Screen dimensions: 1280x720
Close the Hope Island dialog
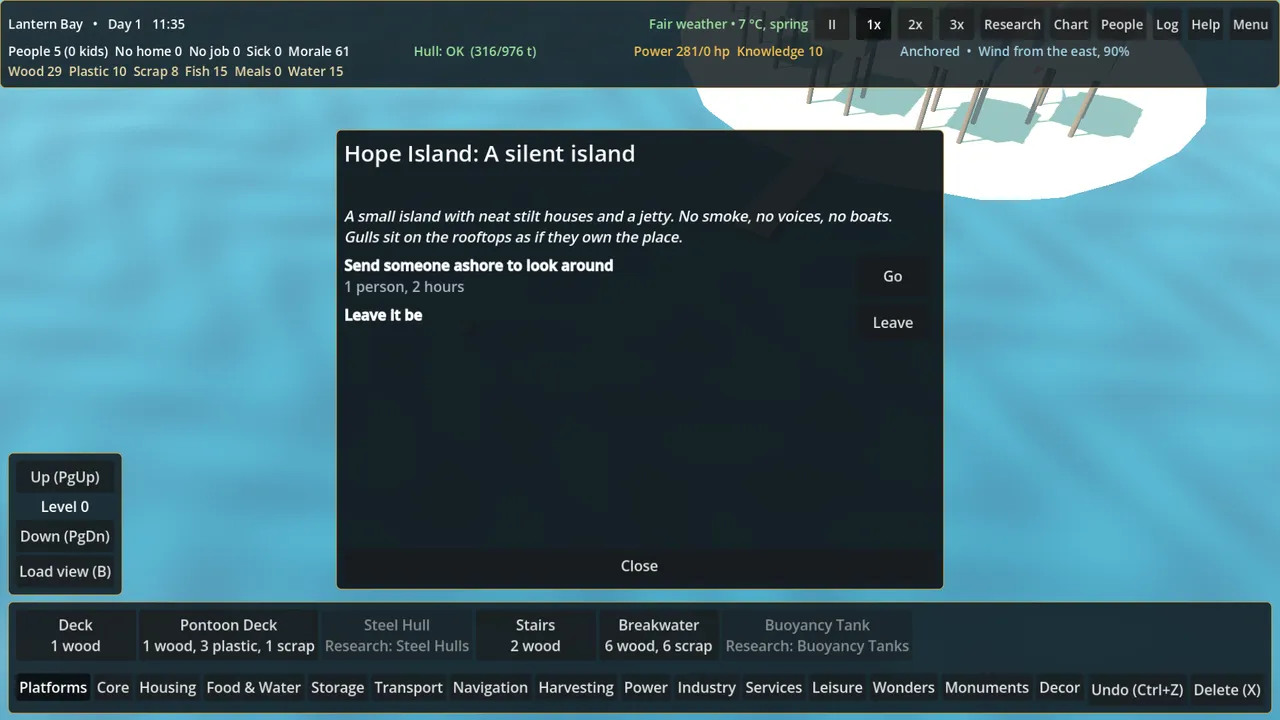click(639, 566)
